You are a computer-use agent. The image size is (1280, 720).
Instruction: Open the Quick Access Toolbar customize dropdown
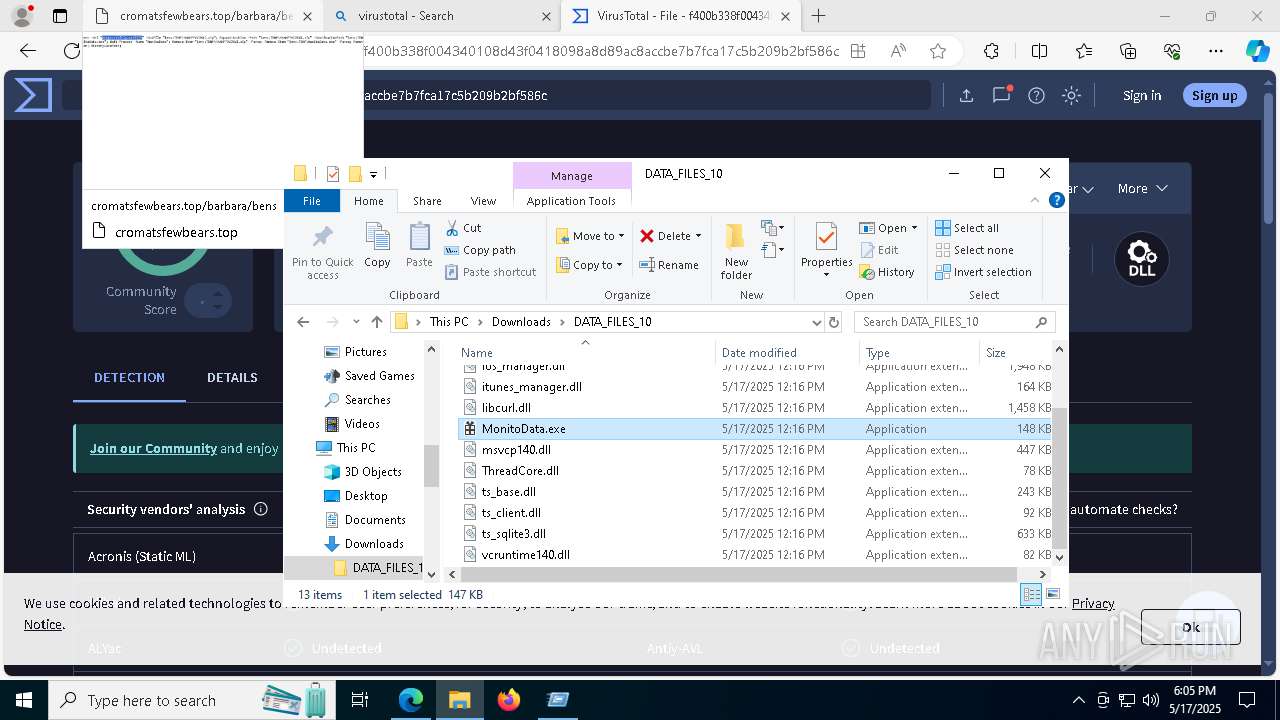pyautogui.click(x=374, y=174)
